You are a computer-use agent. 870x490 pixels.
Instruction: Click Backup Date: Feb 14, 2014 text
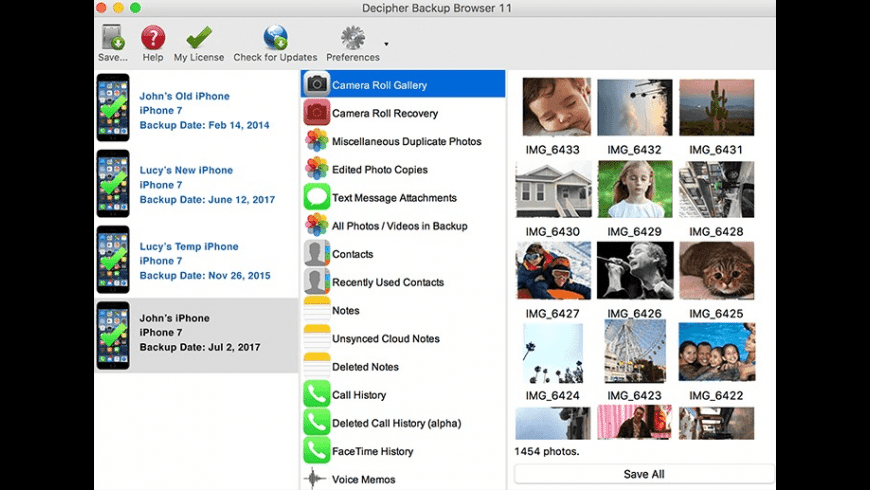pyautogui.click(x=204, y=125)
